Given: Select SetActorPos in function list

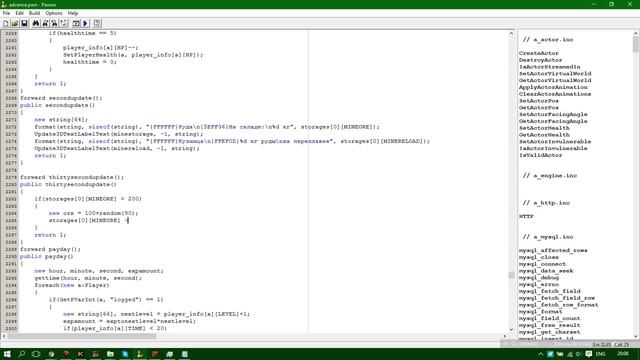Looking at the screenshot, I should tap(539, 101).
